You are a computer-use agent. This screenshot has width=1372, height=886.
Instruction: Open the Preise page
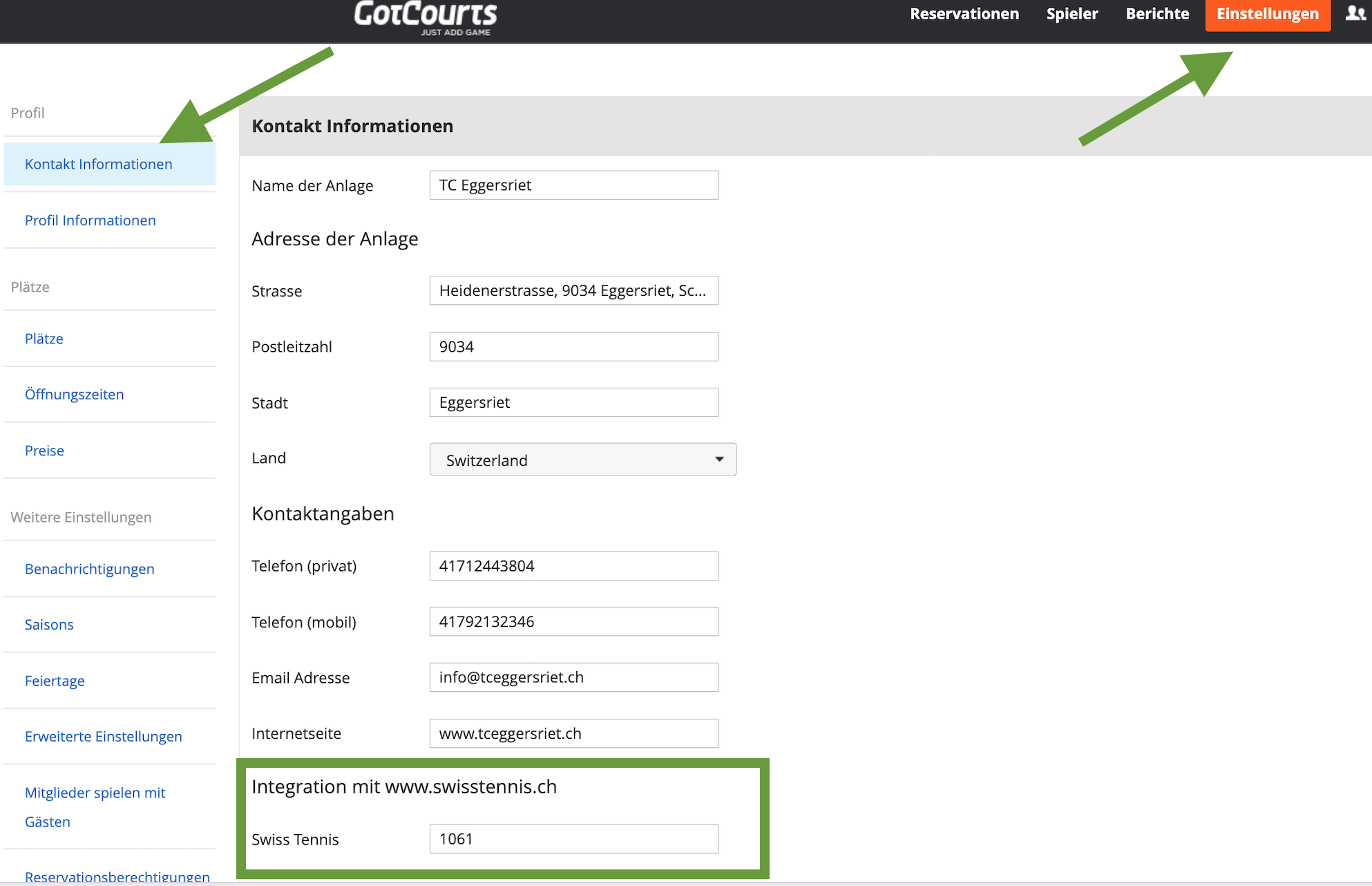pyautogui.click(x=44, y=451)
